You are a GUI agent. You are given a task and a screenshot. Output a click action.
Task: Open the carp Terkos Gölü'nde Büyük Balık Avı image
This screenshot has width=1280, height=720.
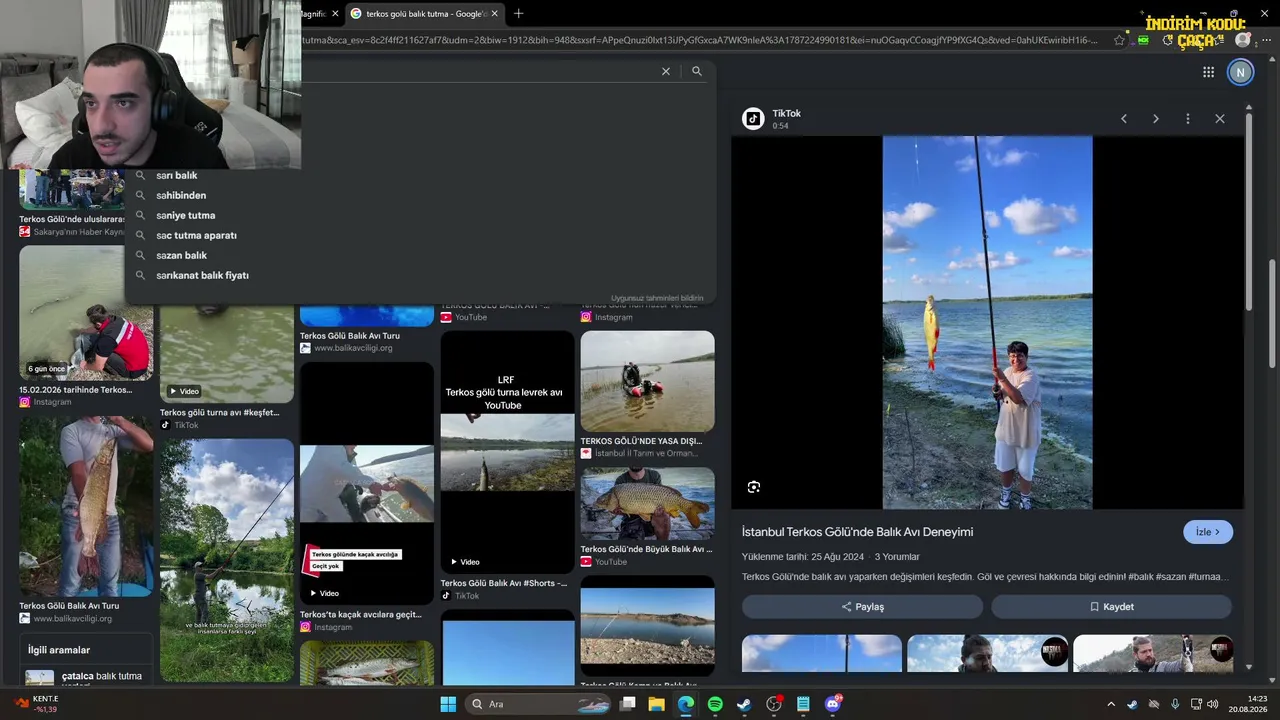647,504
